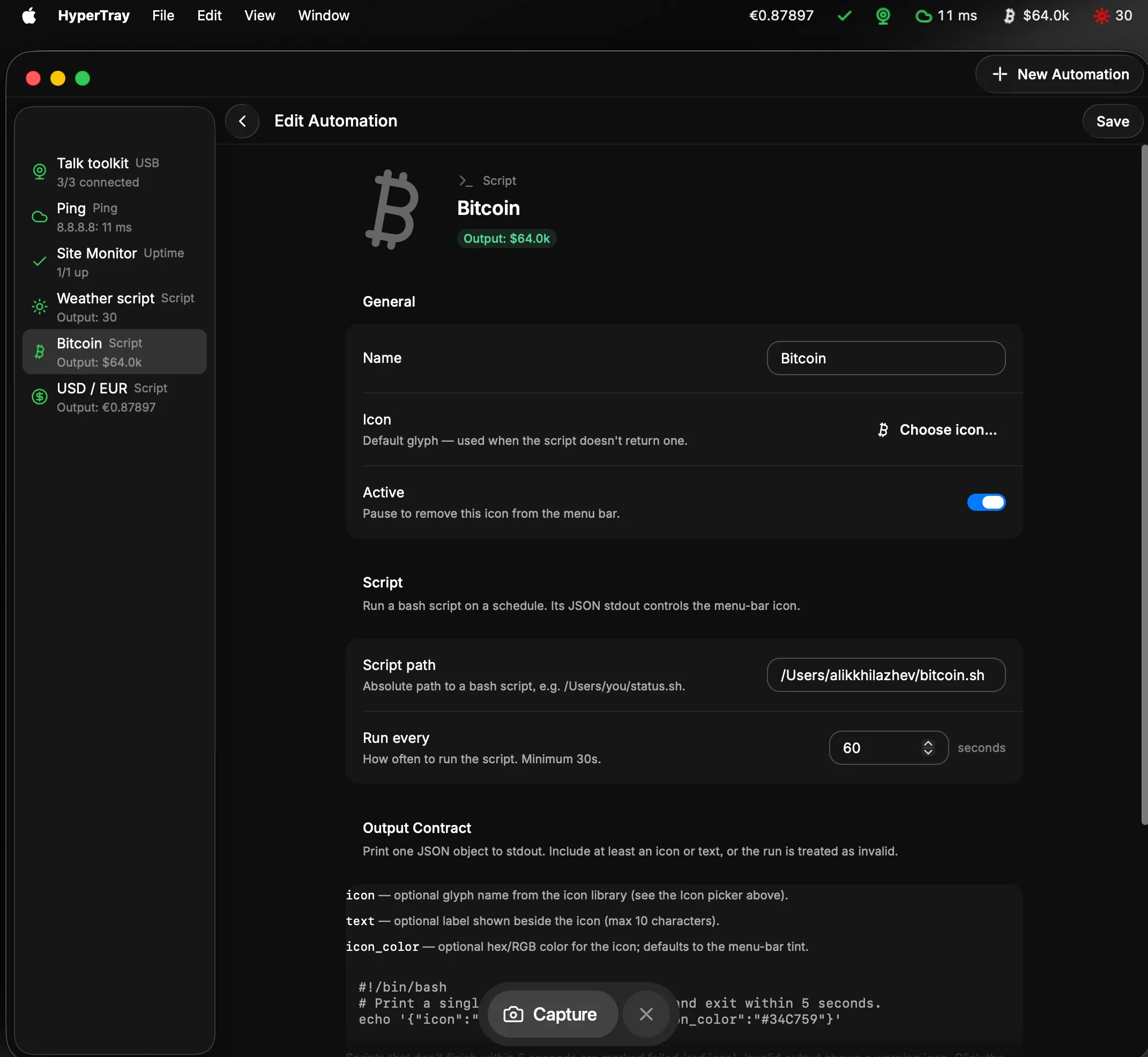
Task: Click the Talk toolkit webcam icon in sidebar
Action: [40, 172]
